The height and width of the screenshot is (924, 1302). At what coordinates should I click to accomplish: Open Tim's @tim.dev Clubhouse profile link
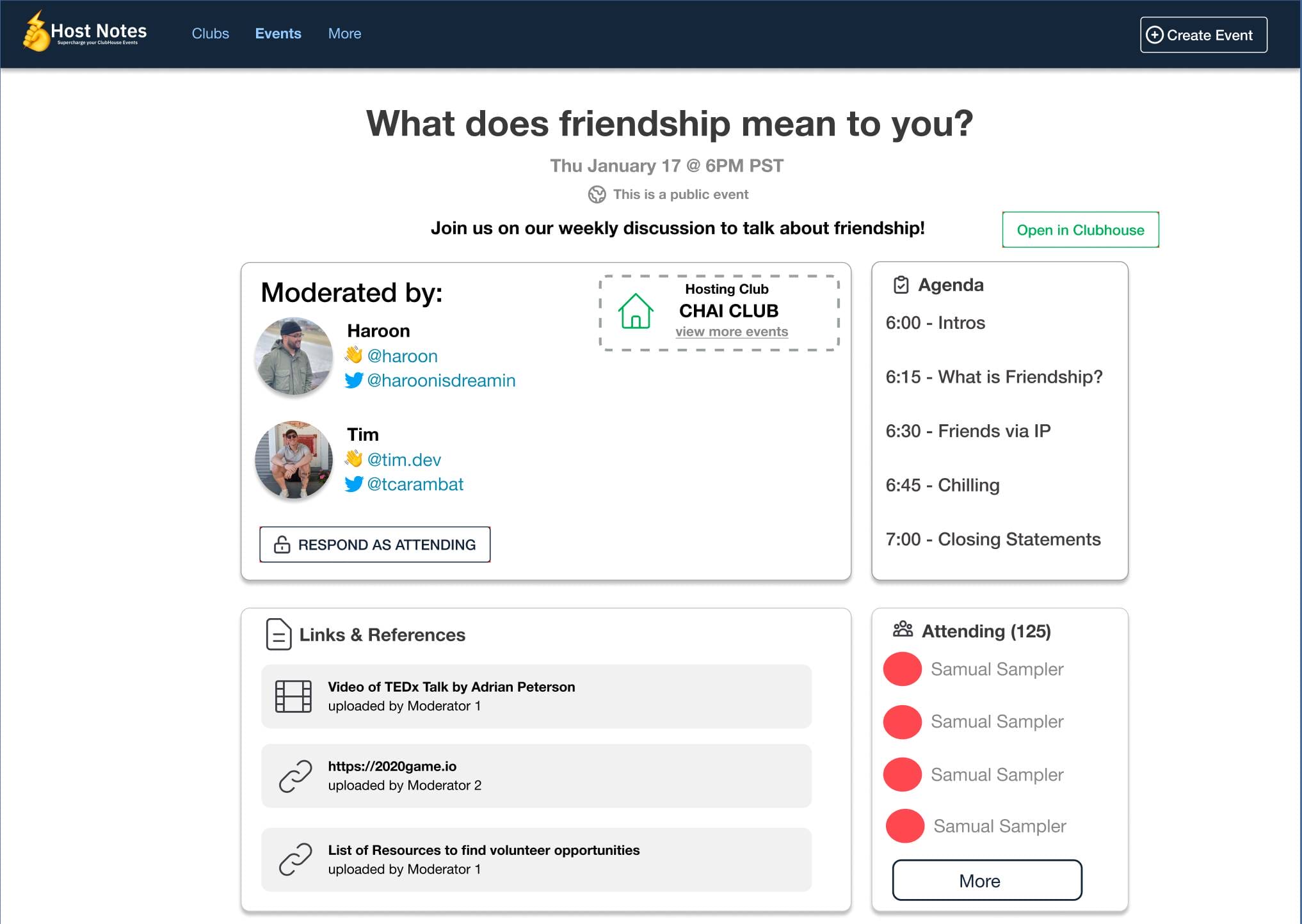403,459
